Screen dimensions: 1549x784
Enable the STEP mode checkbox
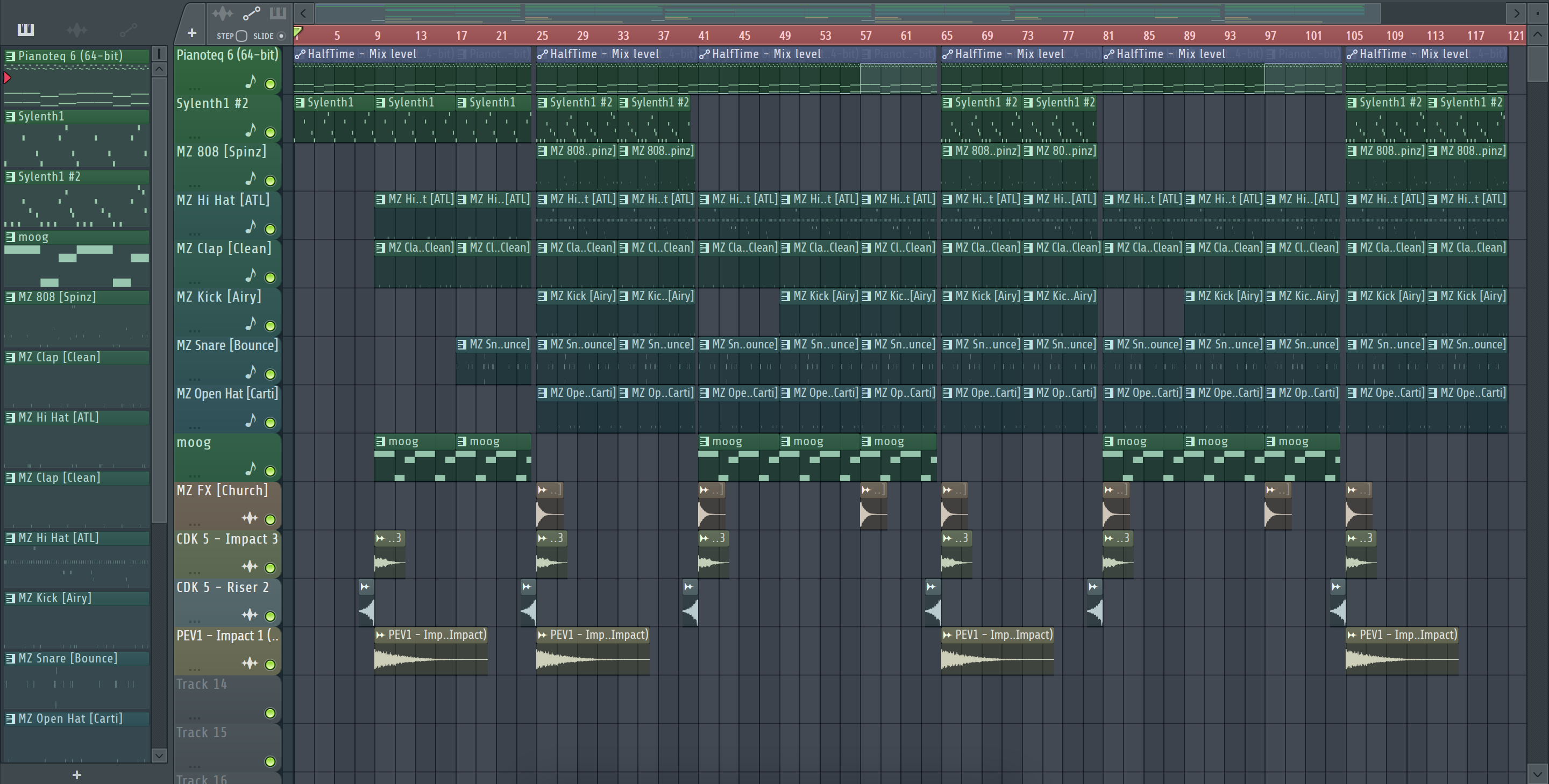coord(241,36)
